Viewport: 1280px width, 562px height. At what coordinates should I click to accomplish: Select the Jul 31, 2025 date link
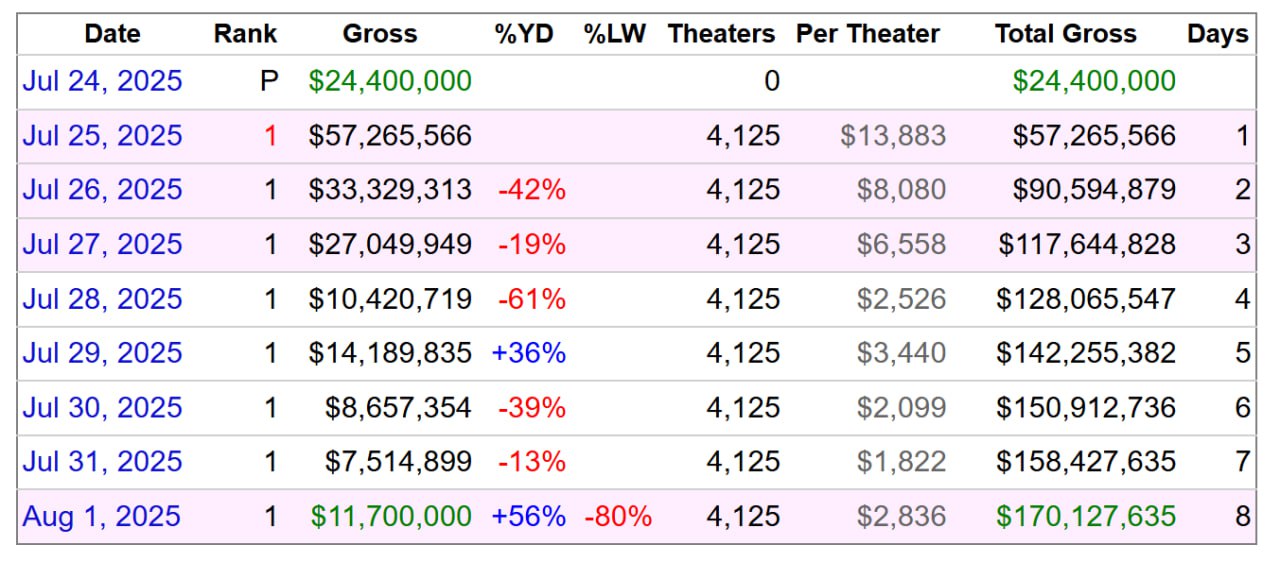[102, 462]
